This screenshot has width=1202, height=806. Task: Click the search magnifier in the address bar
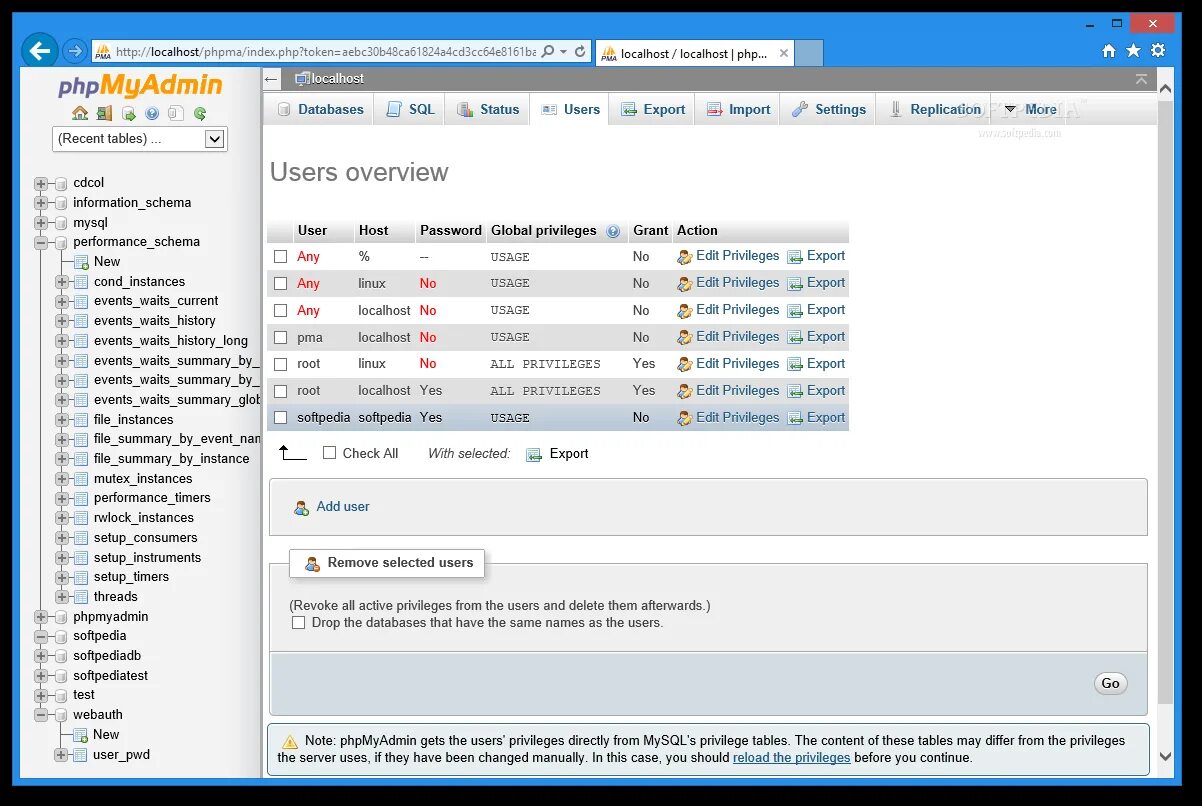(548, 51)
